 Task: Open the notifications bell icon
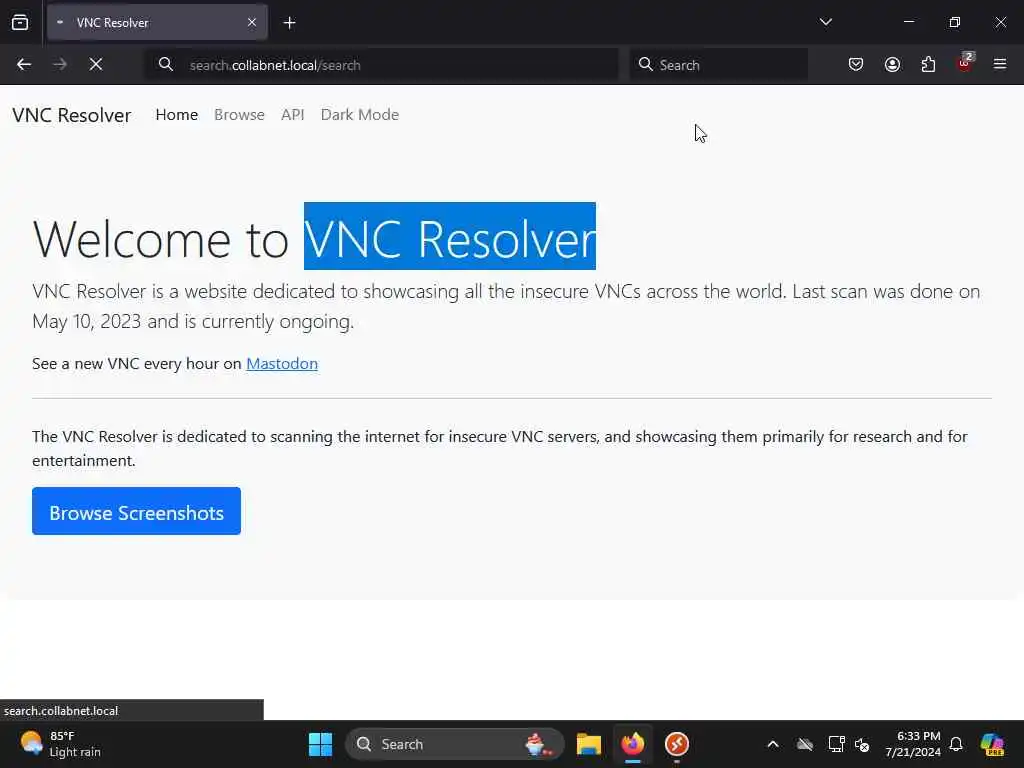pos(956,744)
